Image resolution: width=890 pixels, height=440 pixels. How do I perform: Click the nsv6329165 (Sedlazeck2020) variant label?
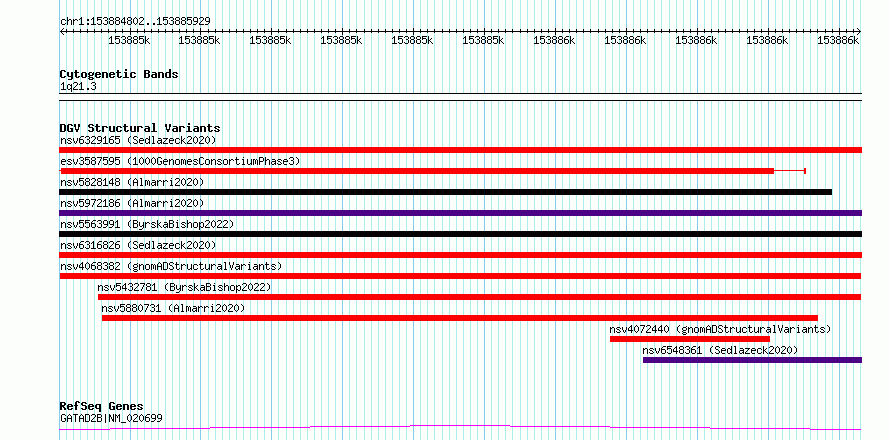[138, 140]
